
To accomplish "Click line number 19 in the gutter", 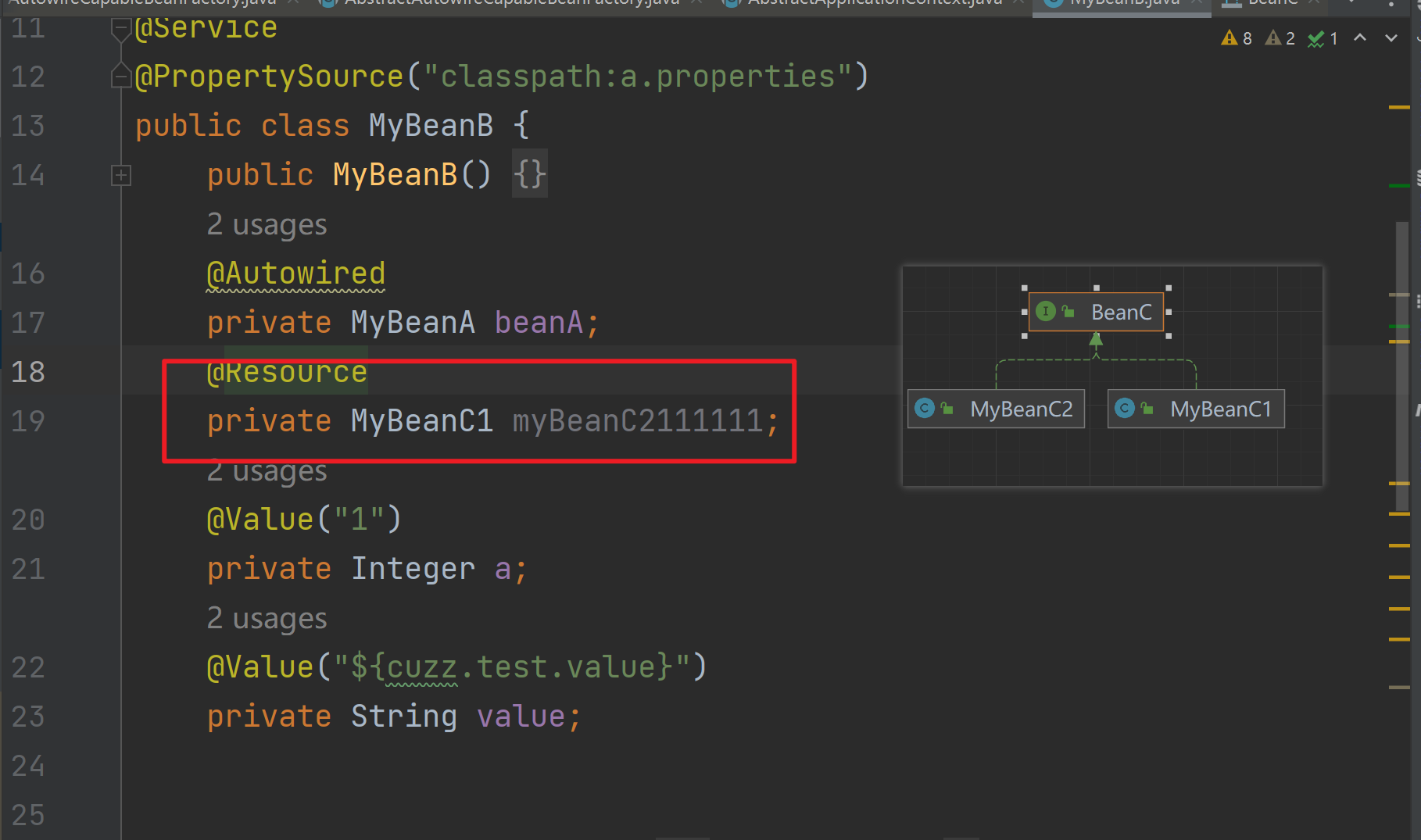I will tap(28, 422).
